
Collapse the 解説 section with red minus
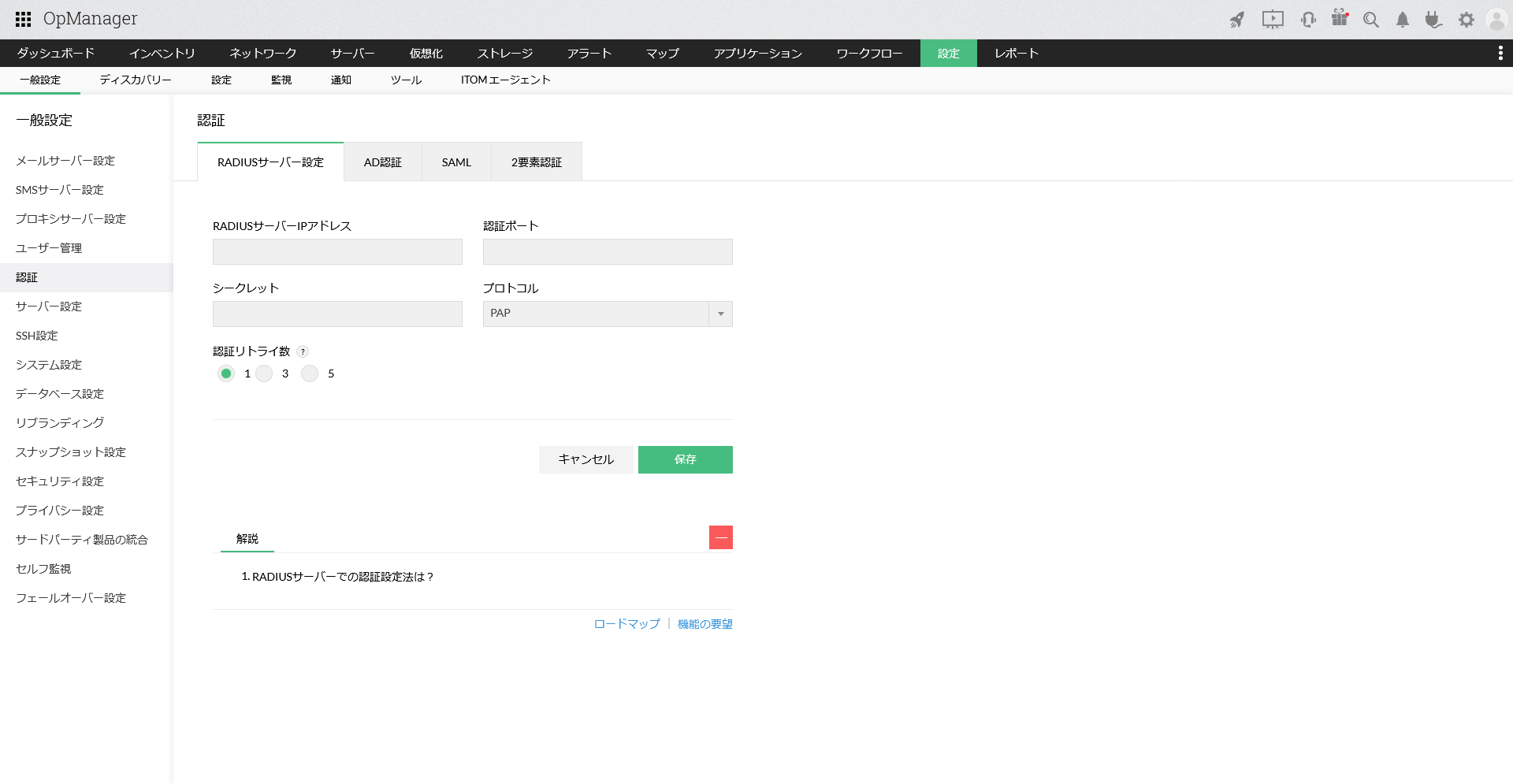point(721,537)
